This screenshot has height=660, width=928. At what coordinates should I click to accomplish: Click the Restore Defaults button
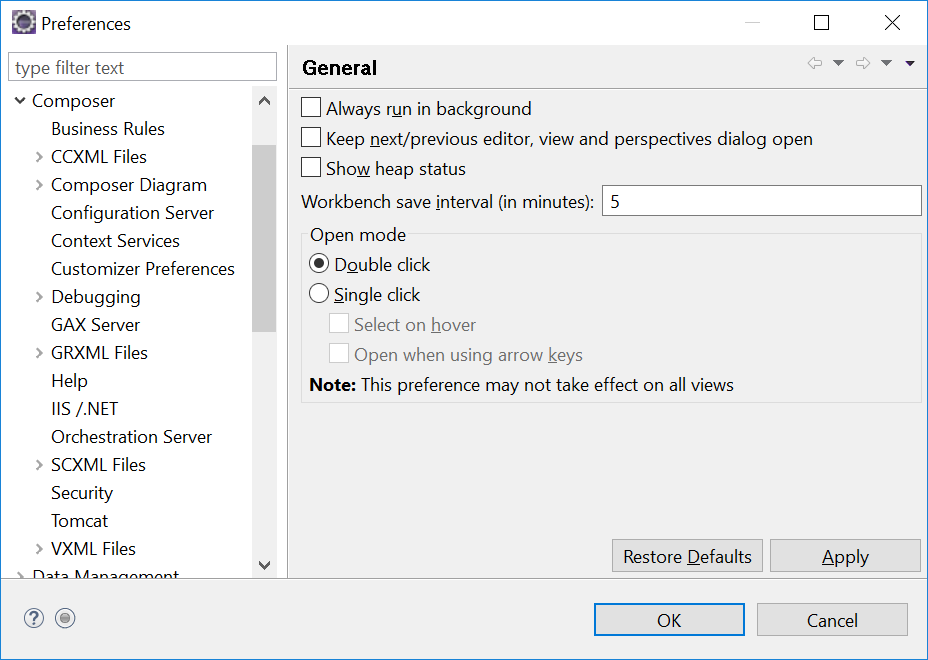tap(687, 556)
